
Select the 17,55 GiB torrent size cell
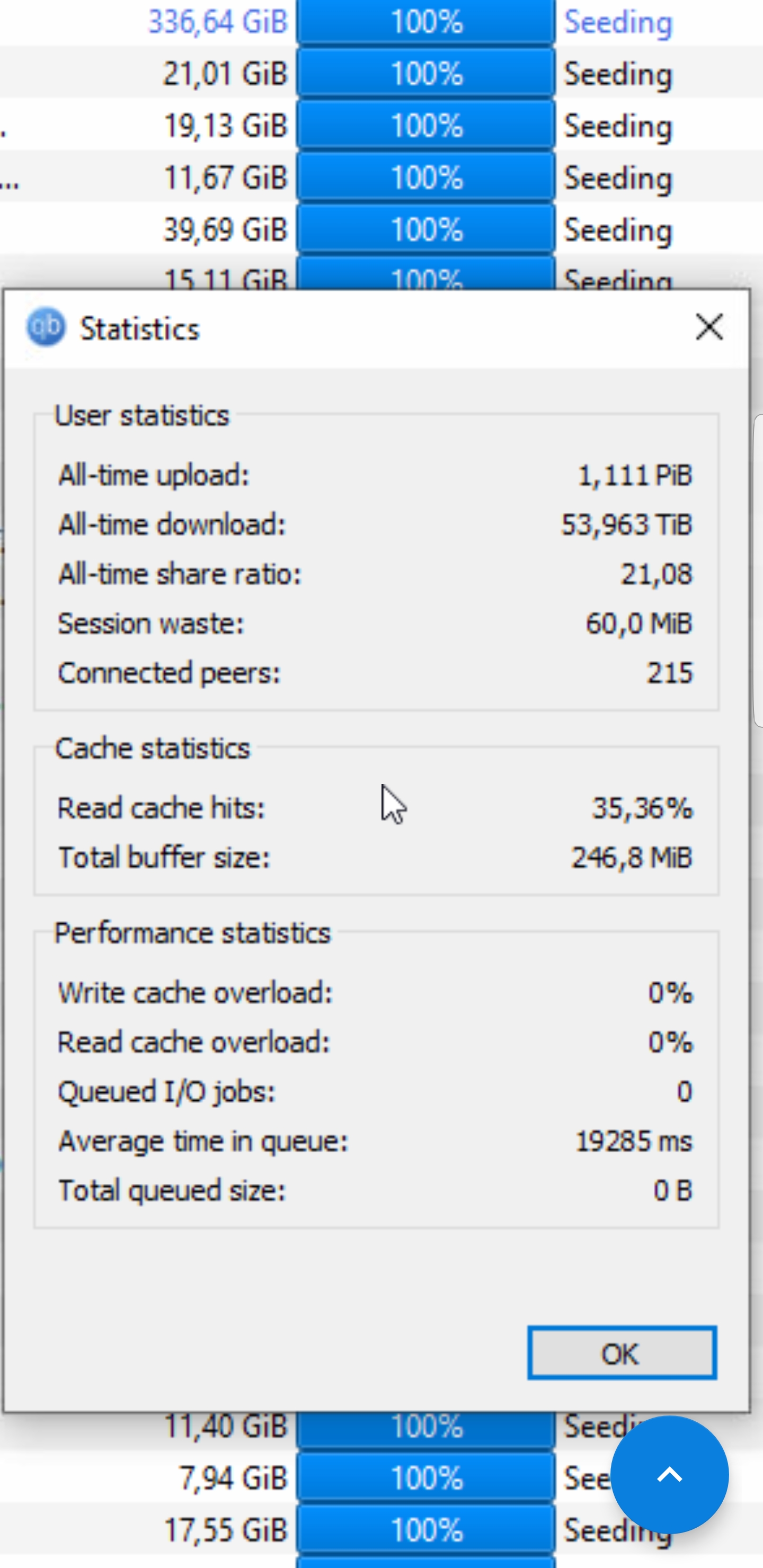point(225,1530)
